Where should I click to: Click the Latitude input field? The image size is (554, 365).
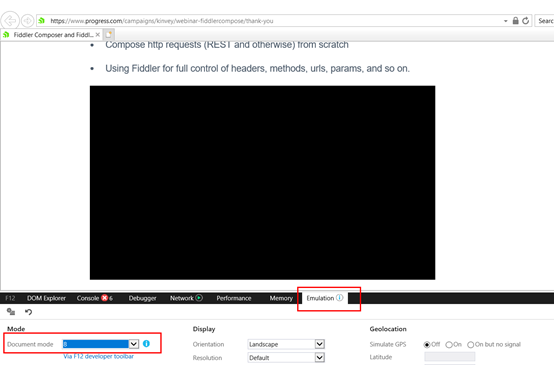[450, 357]
